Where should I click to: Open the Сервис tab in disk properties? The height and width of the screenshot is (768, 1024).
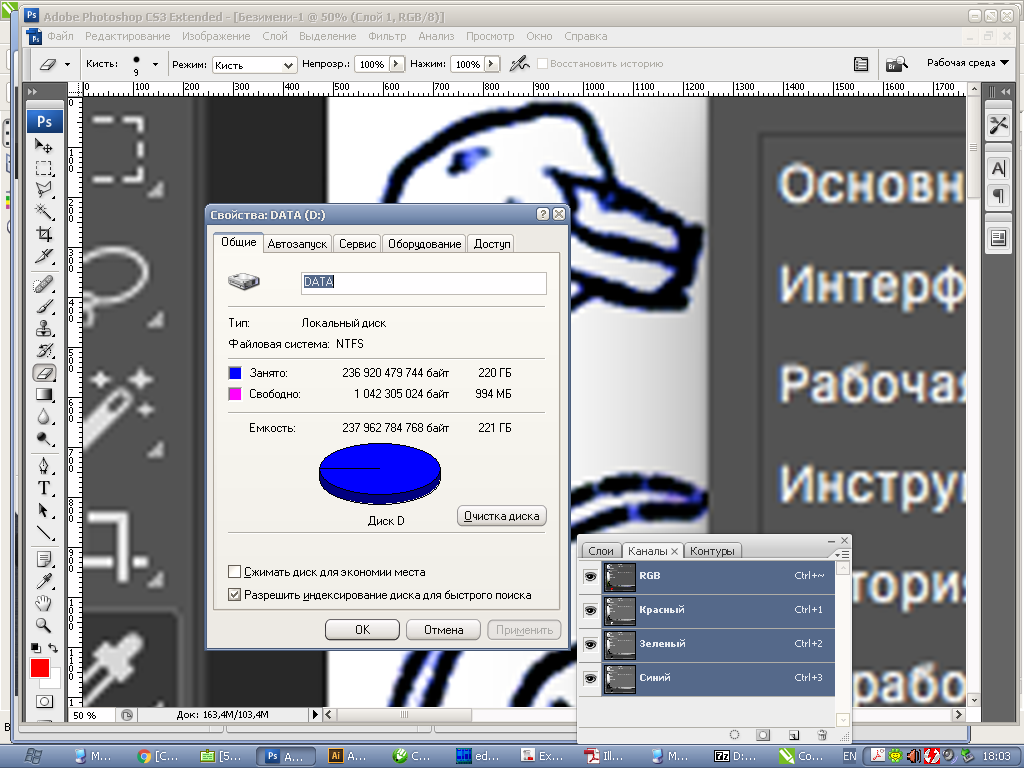(x=357, y=244)
